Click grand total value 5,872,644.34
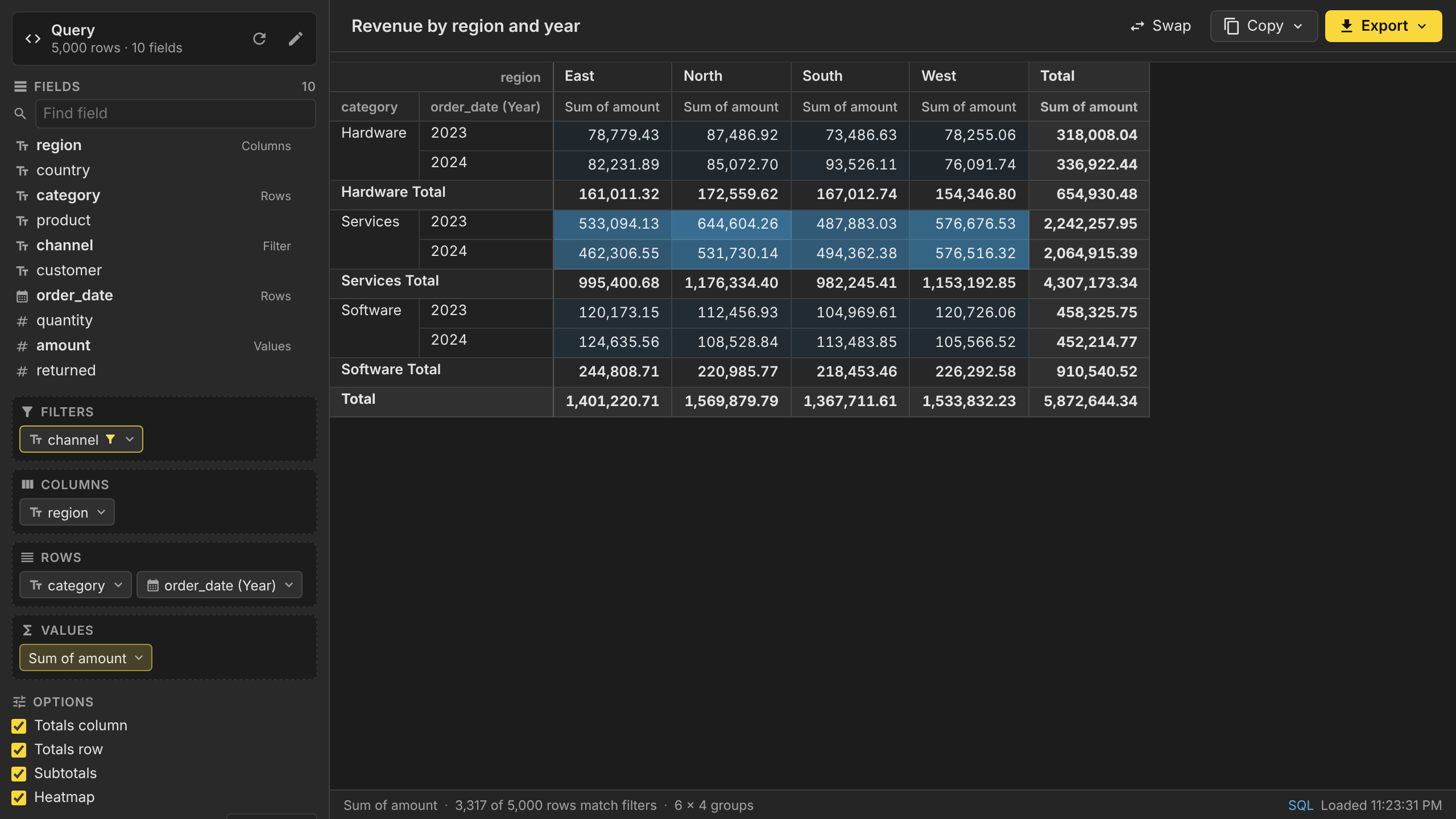 coord(1089,402)
